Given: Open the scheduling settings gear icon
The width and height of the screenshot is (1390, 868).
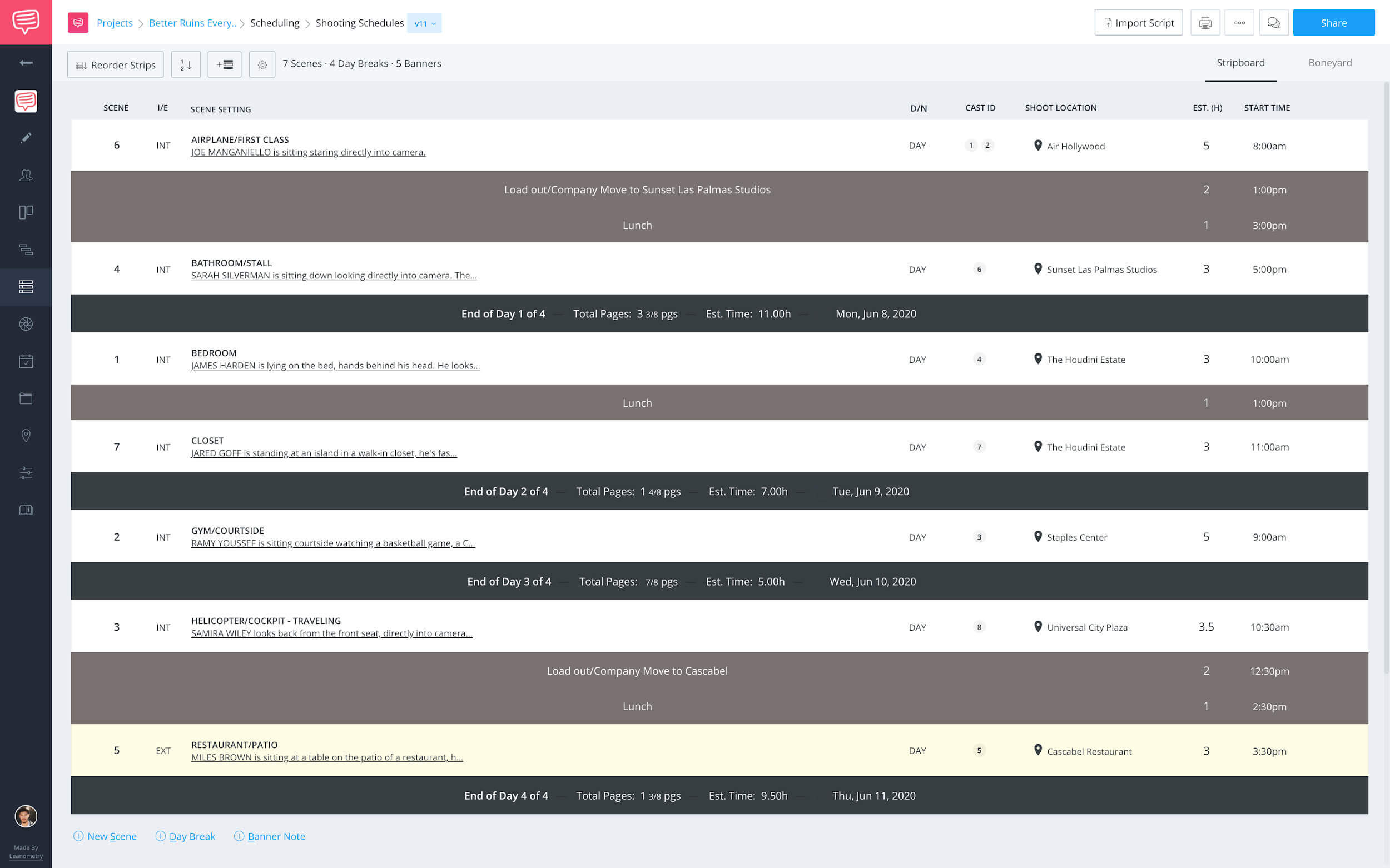Looking at the screenshot, I should pos(261,63).
